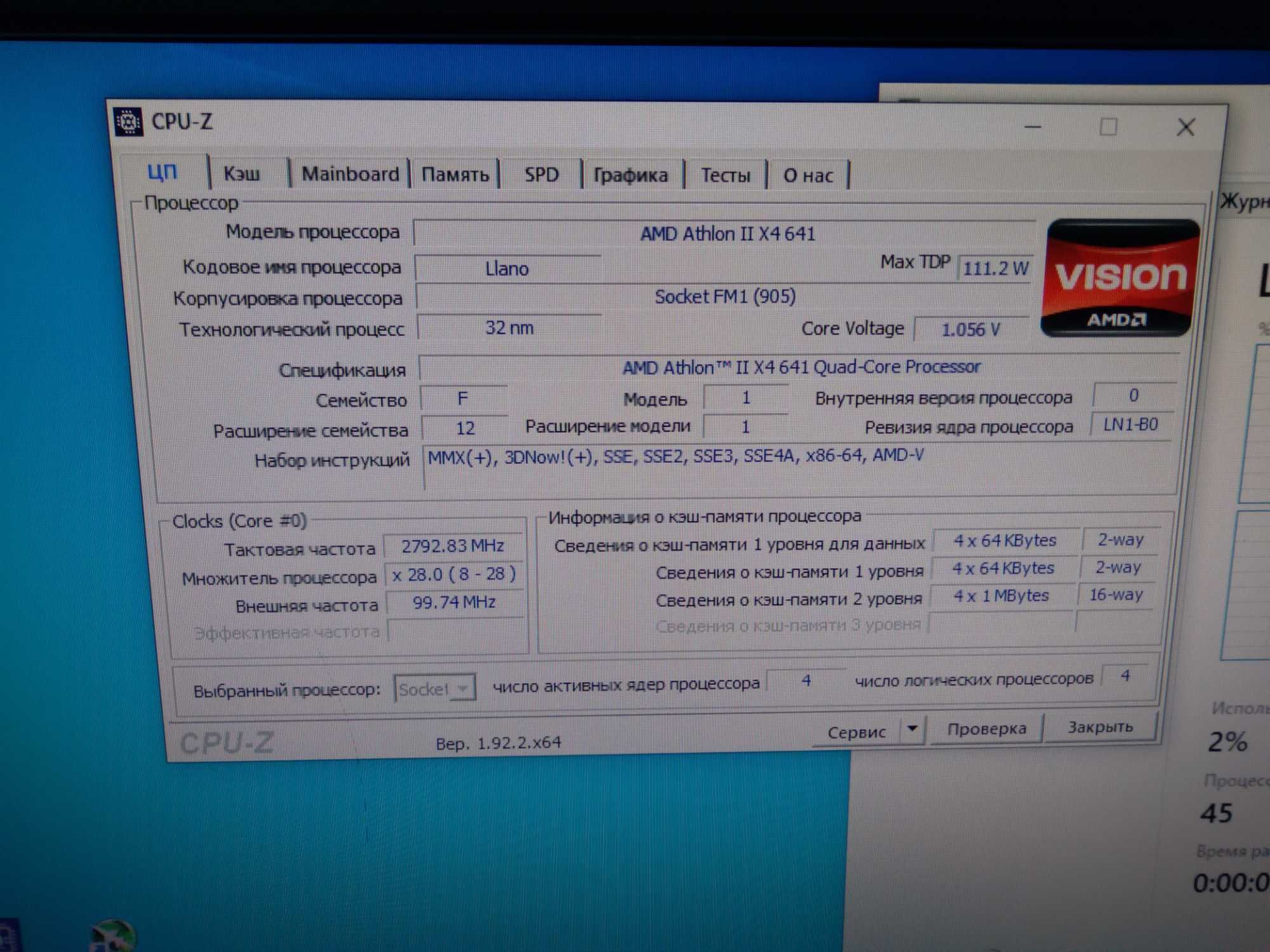Click the processor name field AMD Athlon II X4 641
The height and width of the screenshot is (952, 1270).
point(726,234)
